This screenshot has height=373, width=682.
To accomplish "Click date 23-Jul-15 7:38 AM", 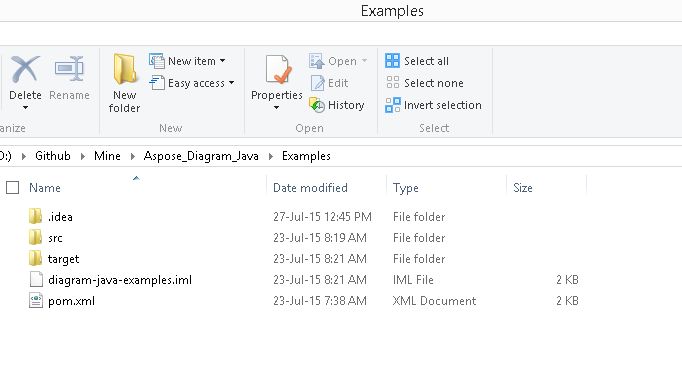I will (x=320, y=301).
